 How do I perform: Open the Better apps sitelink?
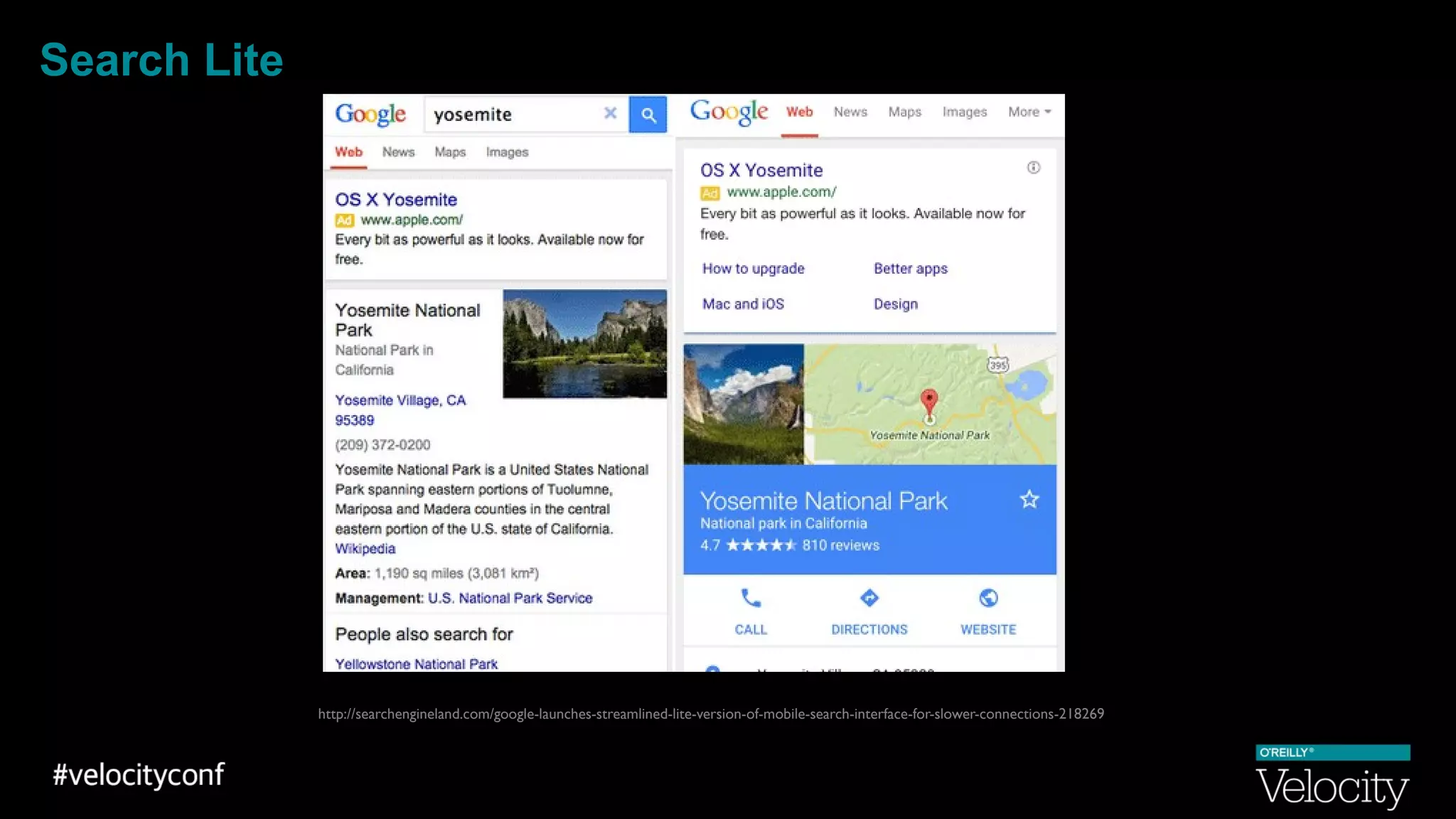pos(911,269)
